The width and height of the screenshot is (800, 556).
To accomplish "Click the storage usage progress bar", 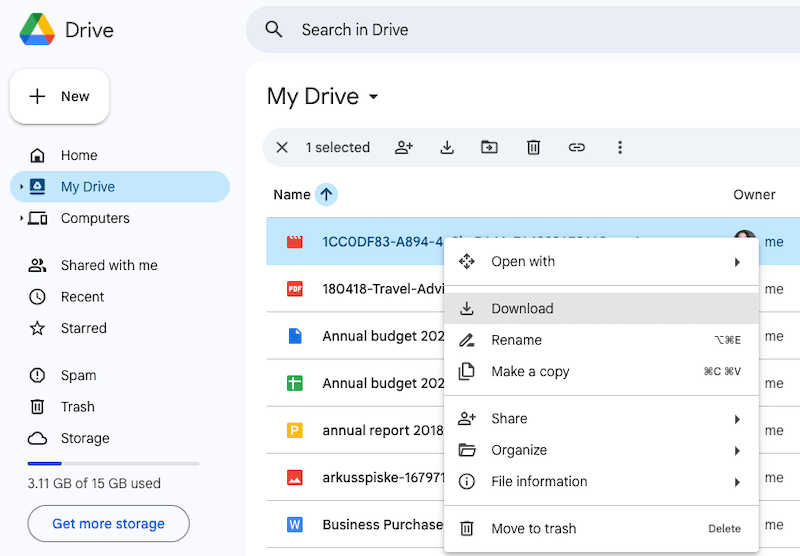I will [x=113, y=464].
